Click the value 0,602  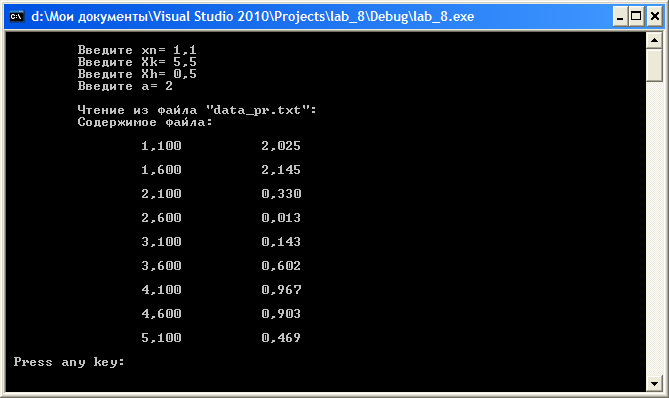tap(281, 266)
